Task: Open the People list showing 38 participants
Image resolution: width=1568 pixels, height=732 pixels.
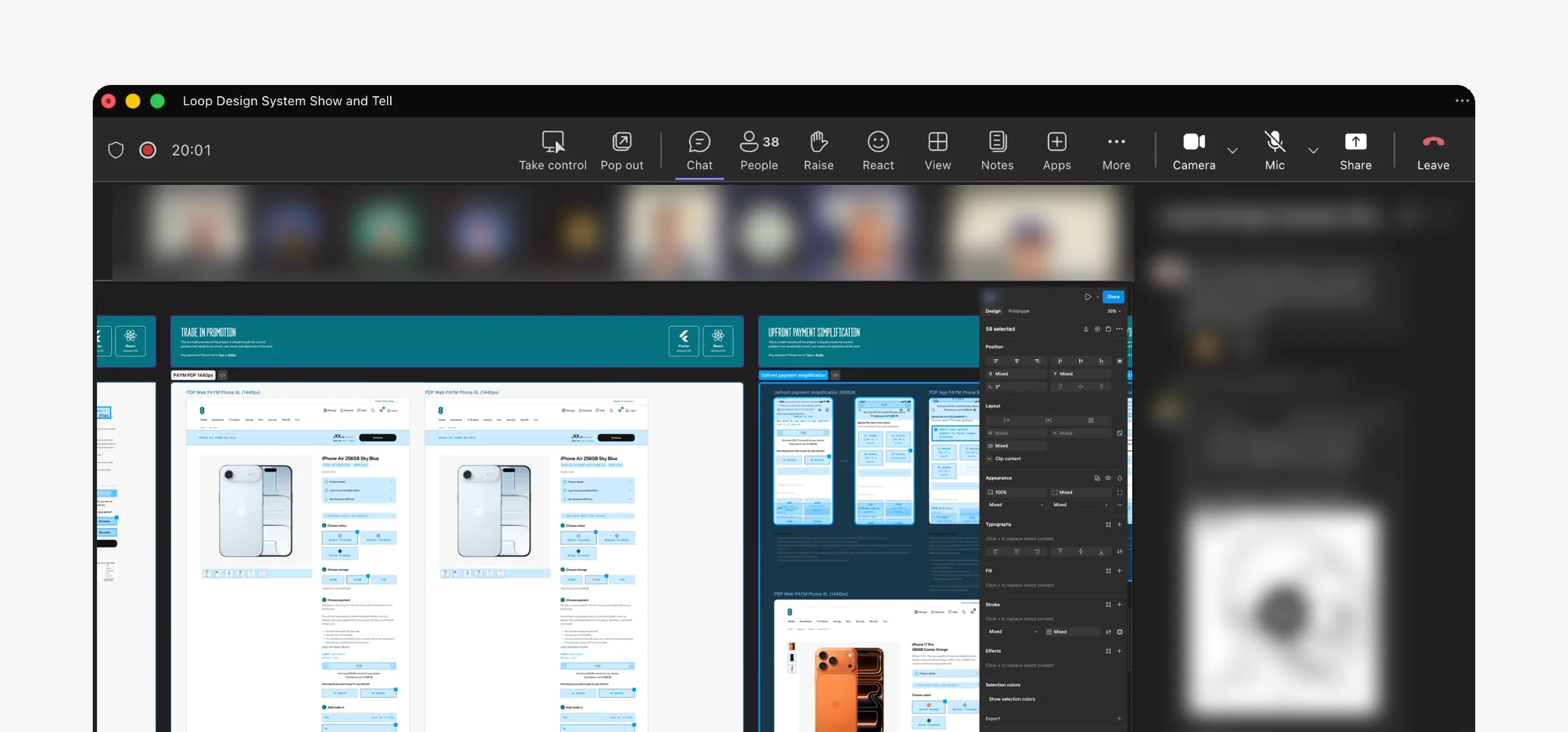Action: click(759, 151)
